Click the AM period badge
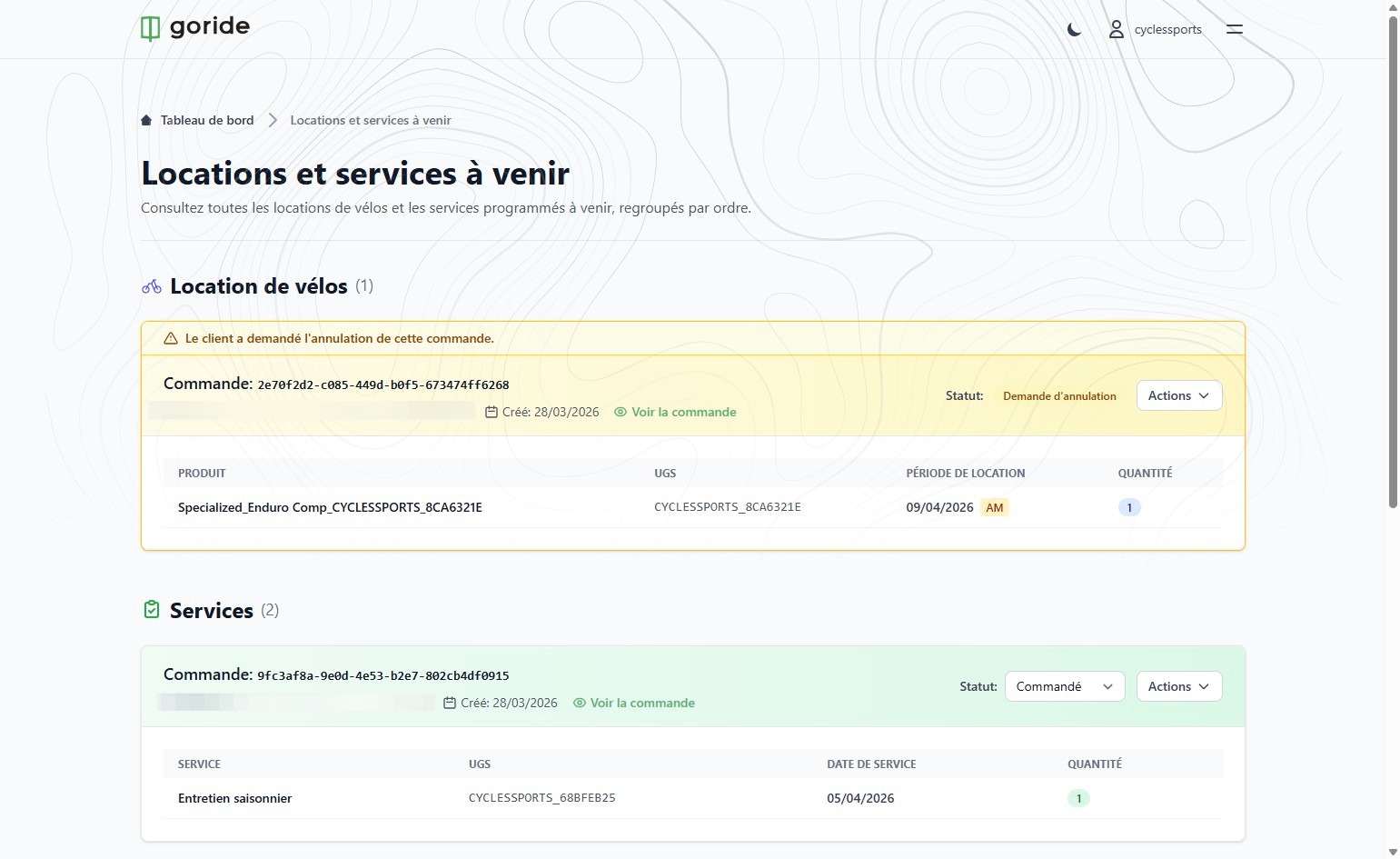 (995, 507)
